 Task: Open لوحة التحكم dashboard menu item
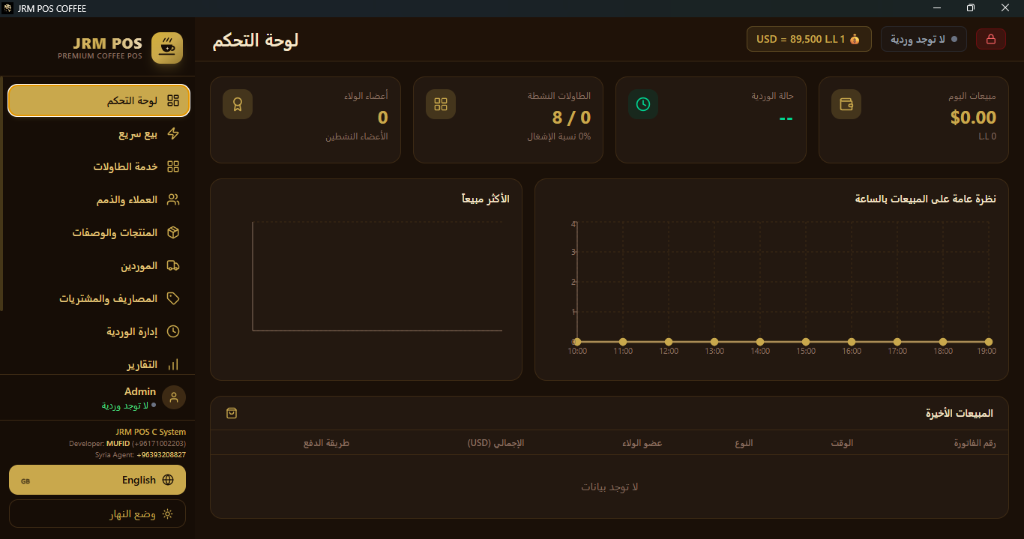[99, 101]
